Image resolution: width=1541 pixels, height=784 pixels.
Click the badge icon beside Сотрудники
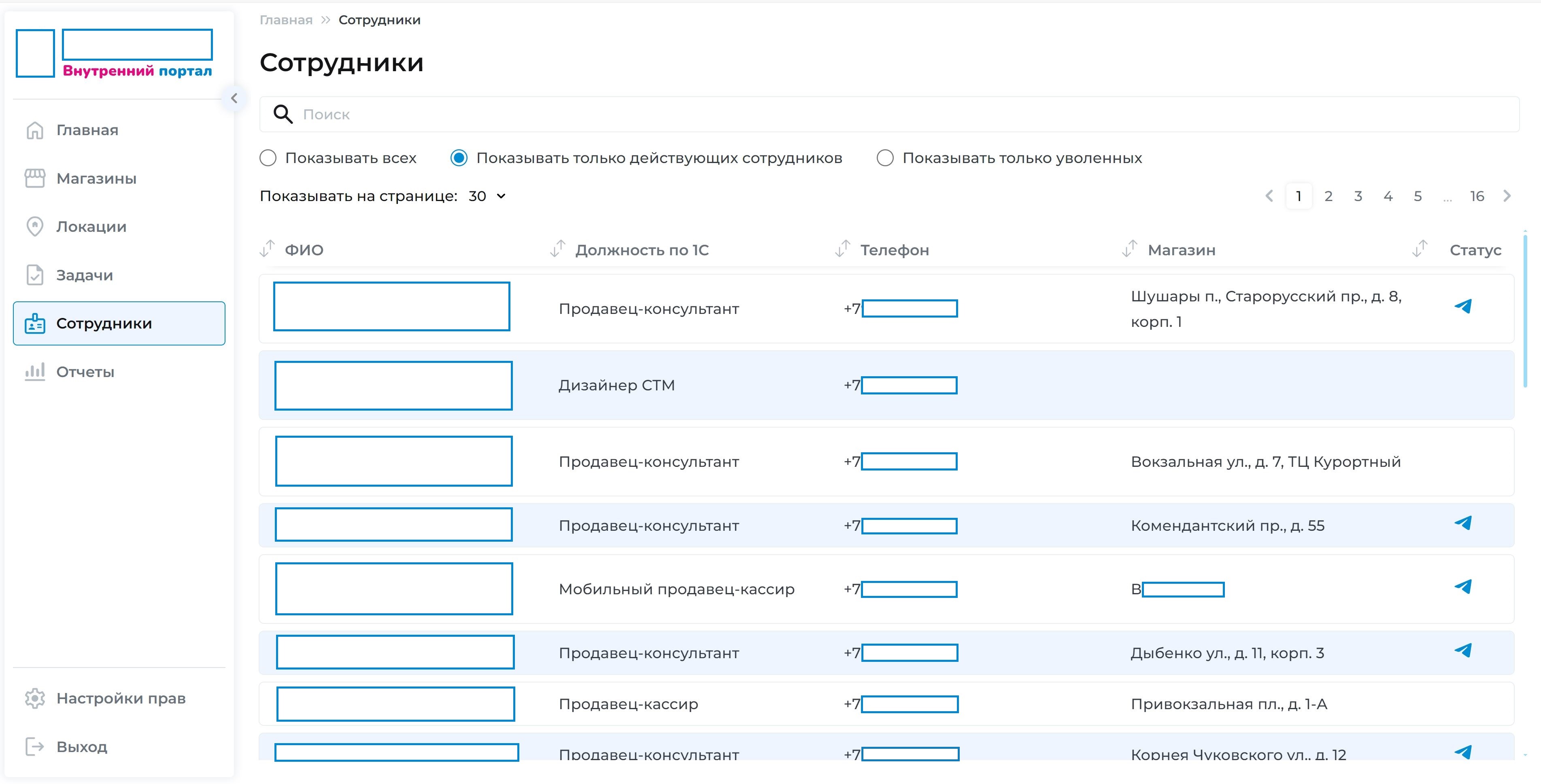[35, 323]
